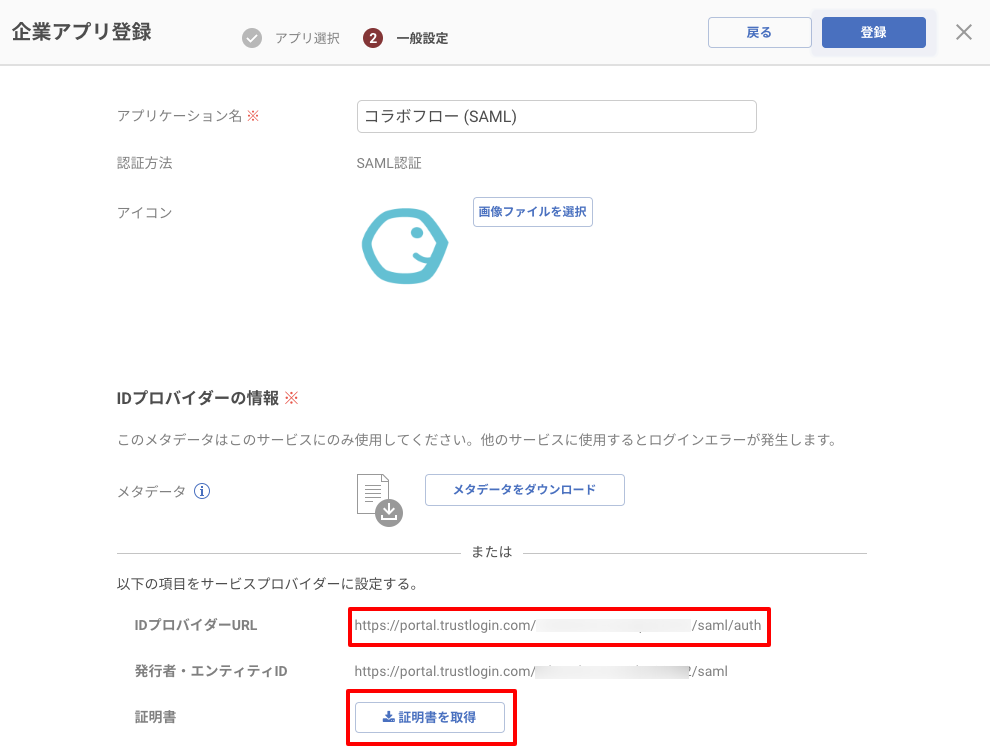Click the 認証方法 label
Screen dimensions: 990x756
145,163
